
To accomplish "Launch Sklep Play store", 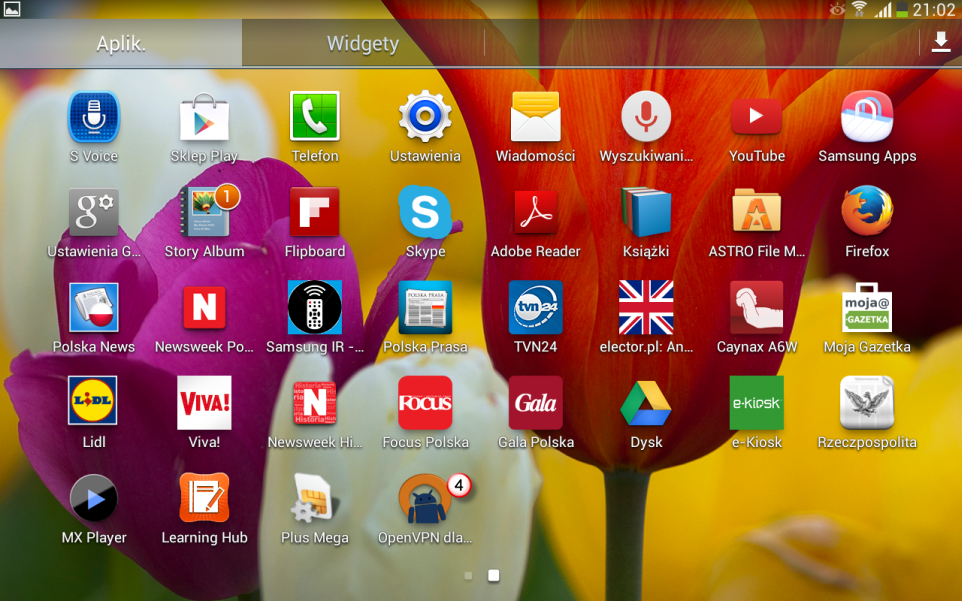I will pyautogui.click(x=204, y=117).
